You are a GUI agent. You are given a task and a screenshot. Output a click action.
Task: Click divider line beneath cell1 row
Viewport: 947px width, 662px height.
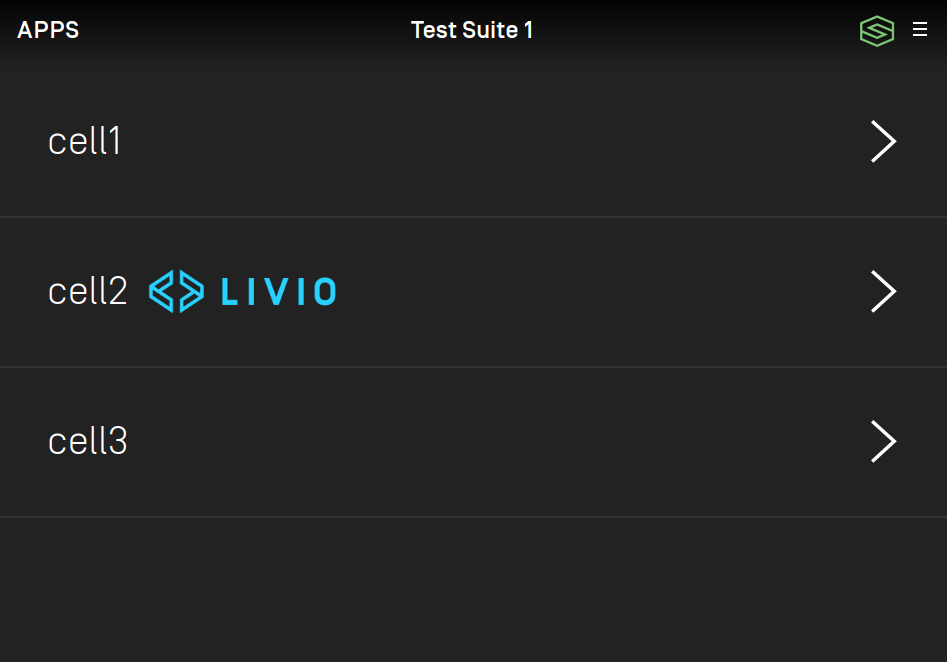[x=474, y=216]
